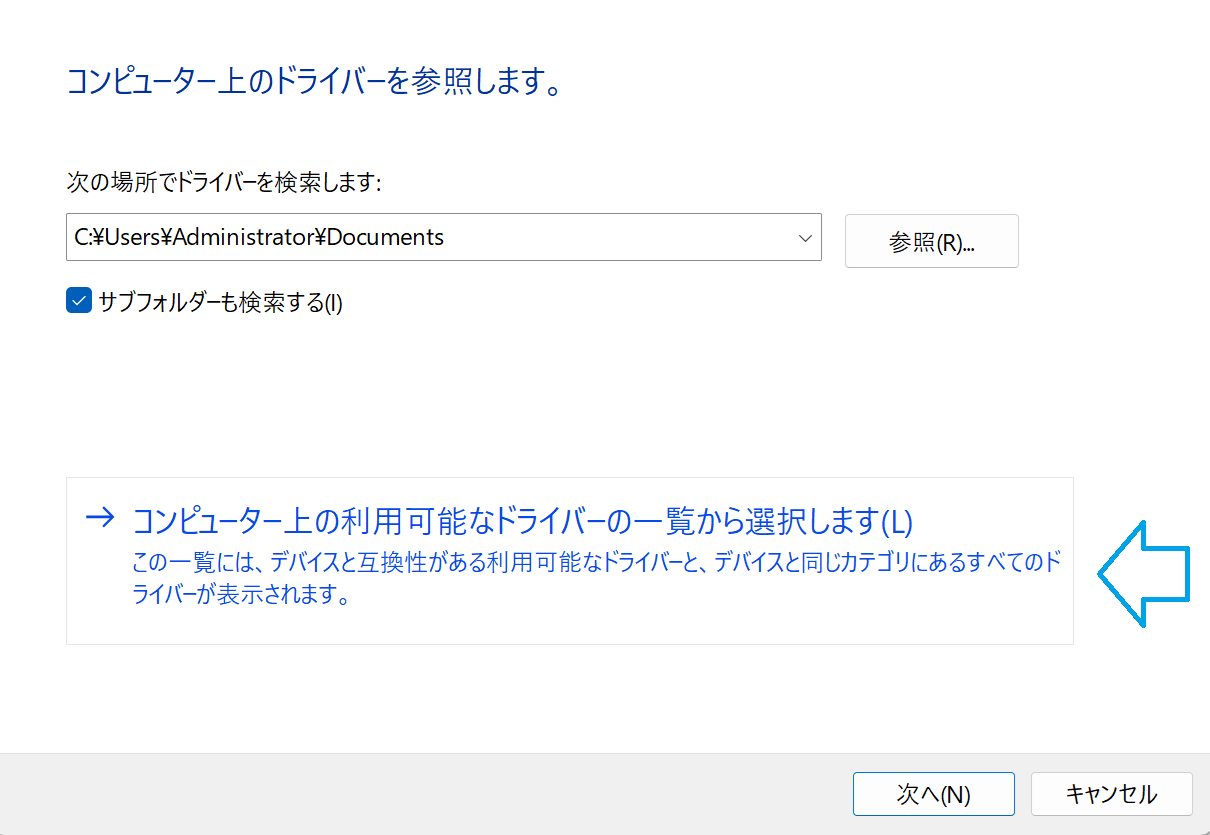Image resolution: width=1210 pixels, height=835 pixels.
Task: Click the large blue left-pointing arrow
Action: (1143, 574)
